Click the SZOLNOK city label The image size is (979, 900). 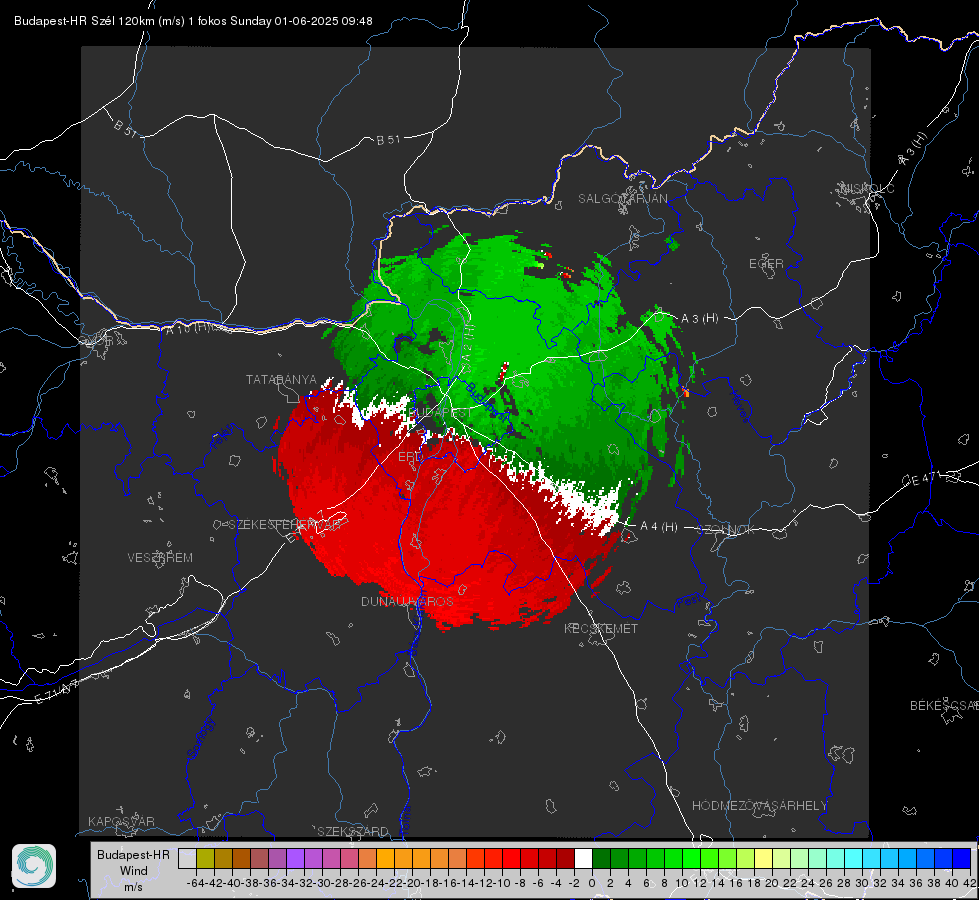point(727,530)
